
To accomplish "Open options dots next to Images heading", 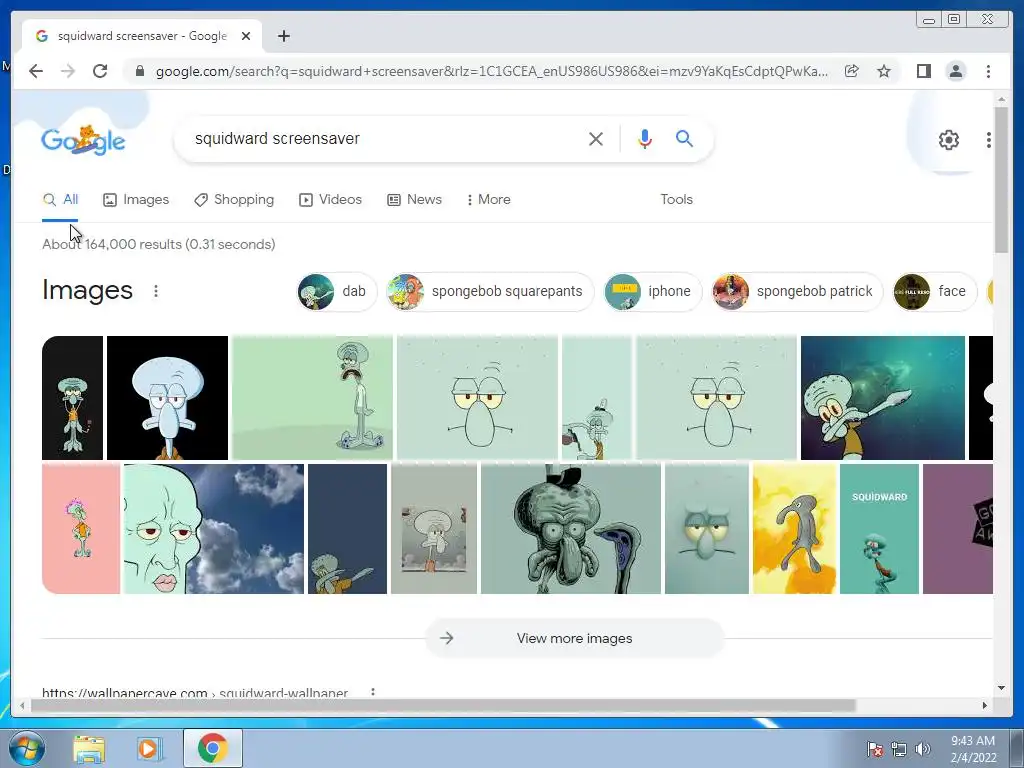I will [x=155, y=291].
